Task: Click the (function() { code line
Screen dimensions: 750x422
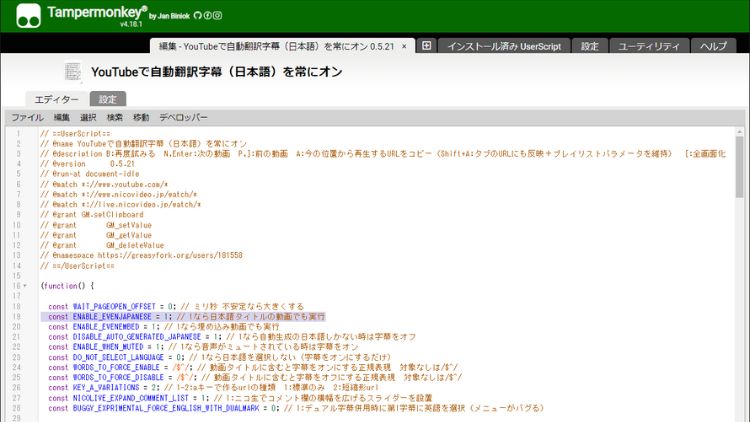Action: coord(67,286)
